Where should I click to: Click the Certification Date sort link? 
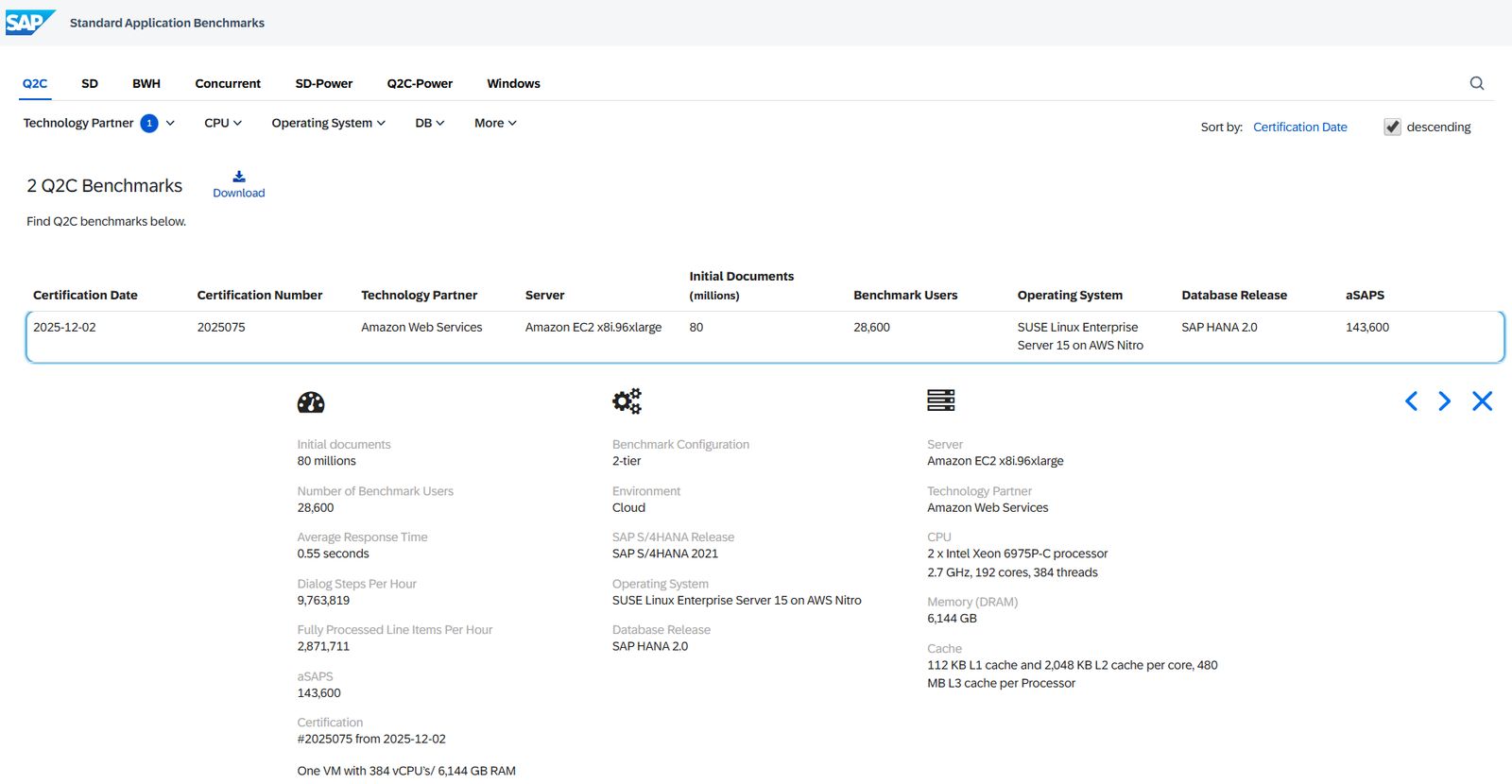coord(1299,127)
